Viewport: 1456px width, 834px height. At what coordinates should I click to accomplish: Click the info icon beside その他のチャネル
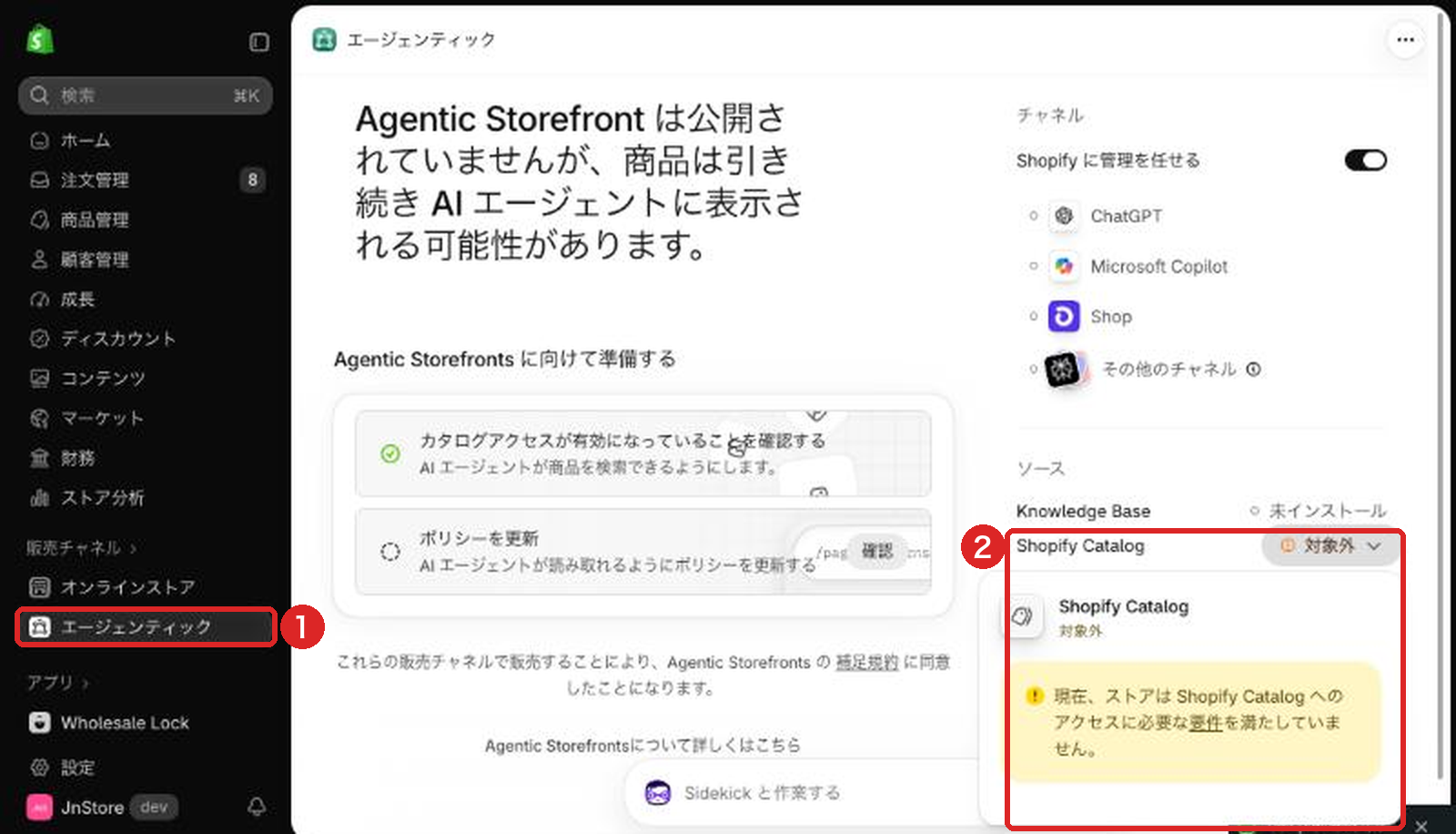1253,369
